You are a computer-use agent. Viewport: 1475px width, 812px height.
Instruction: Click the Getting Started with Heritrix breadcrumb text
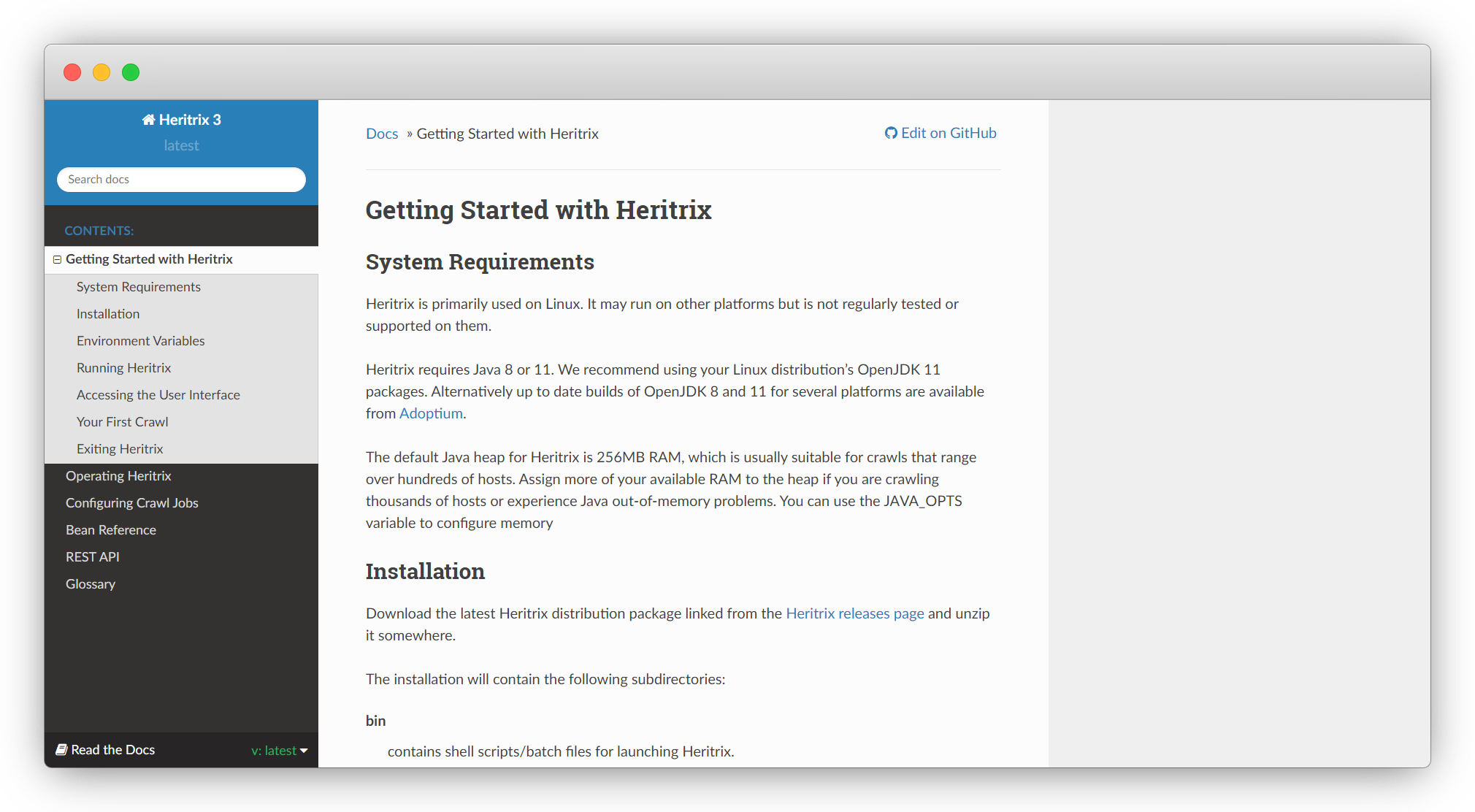pyautogui.click(x=507, y=134)
